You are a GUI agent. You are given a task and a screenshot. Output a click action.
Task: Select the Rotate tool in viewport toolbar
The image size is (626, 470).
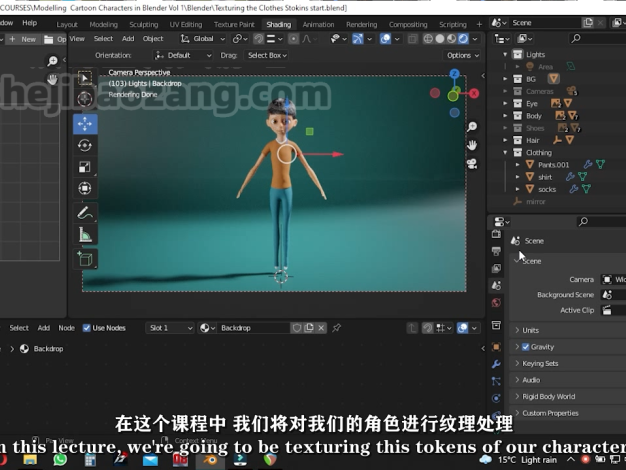pos(85,145)
